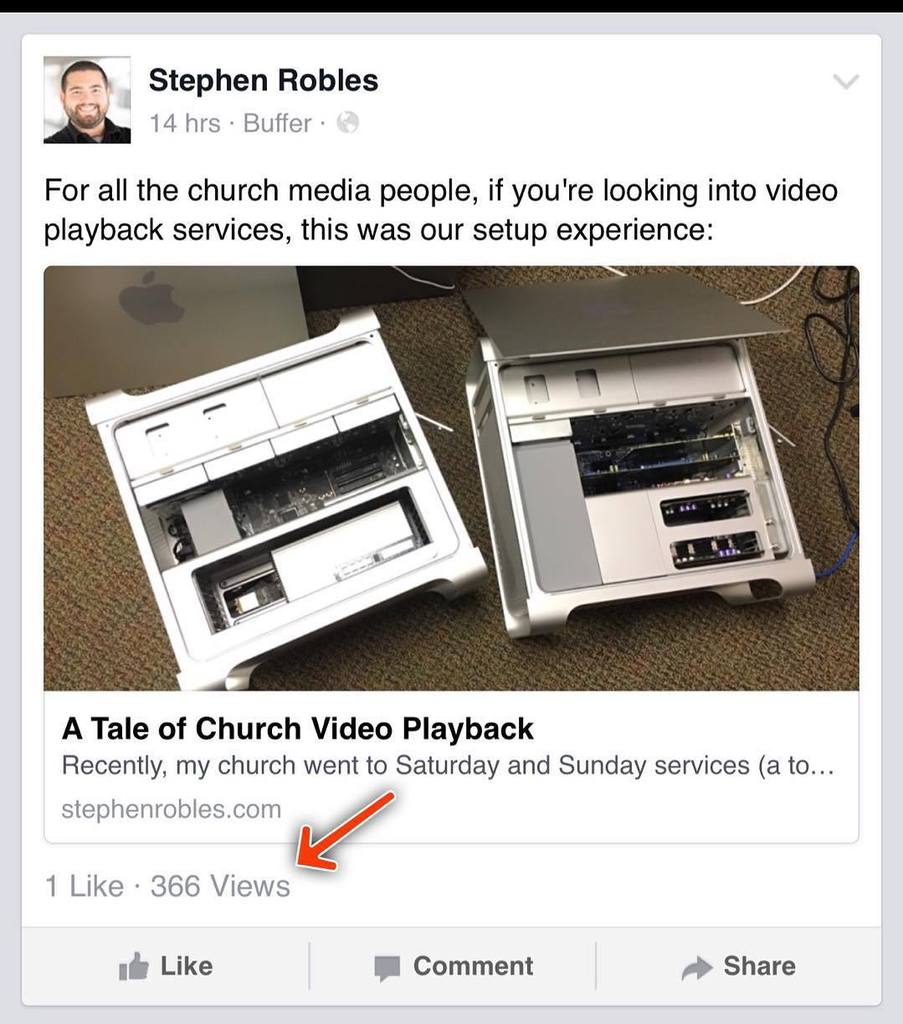The image size is (903, 1024).
Task: Click the Share arrow icon
Action: coord(696,968)
